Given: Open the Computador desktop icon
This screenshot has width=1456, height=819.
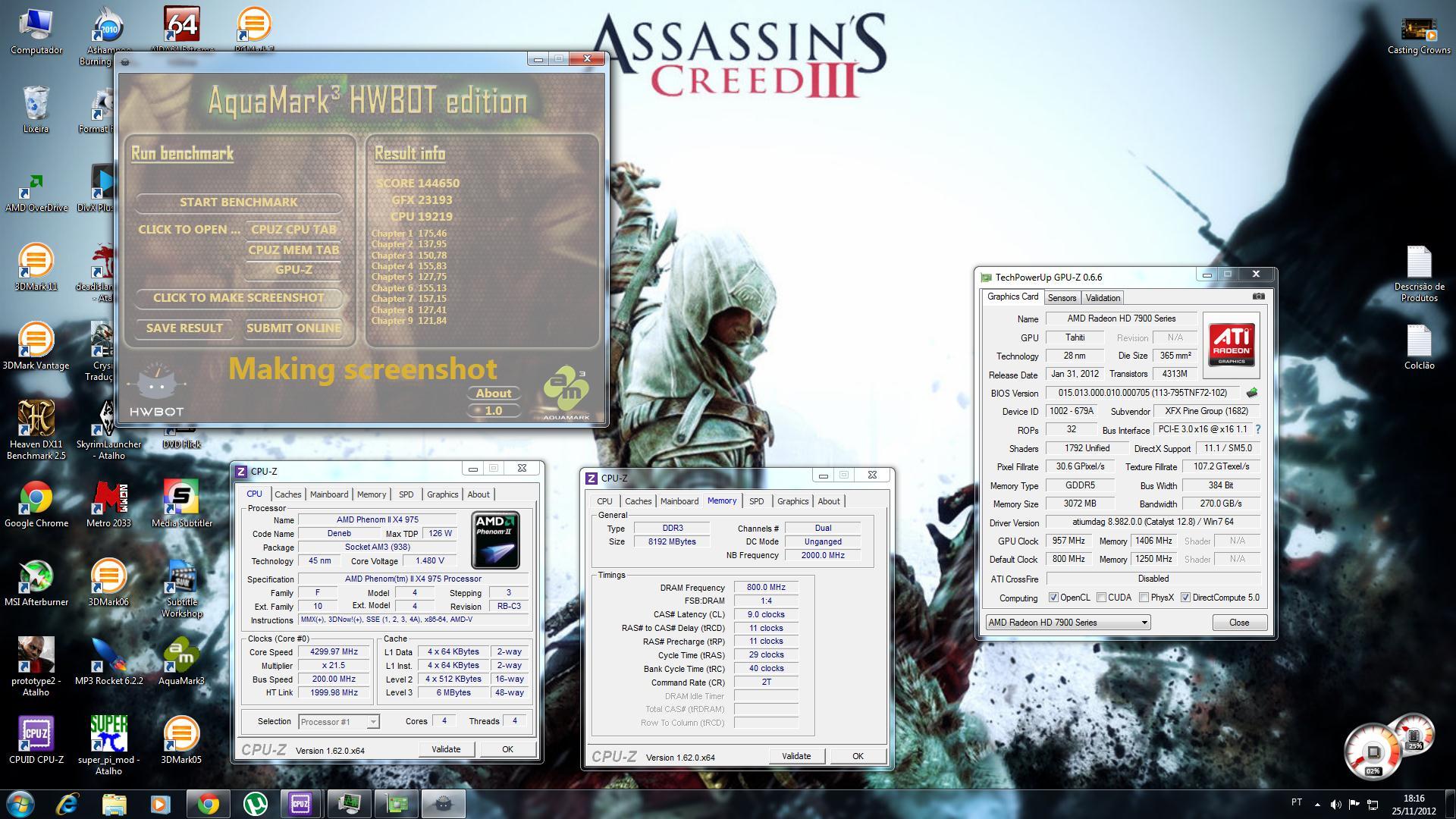Looking at the screenshot, I should (x=36, y=32).
